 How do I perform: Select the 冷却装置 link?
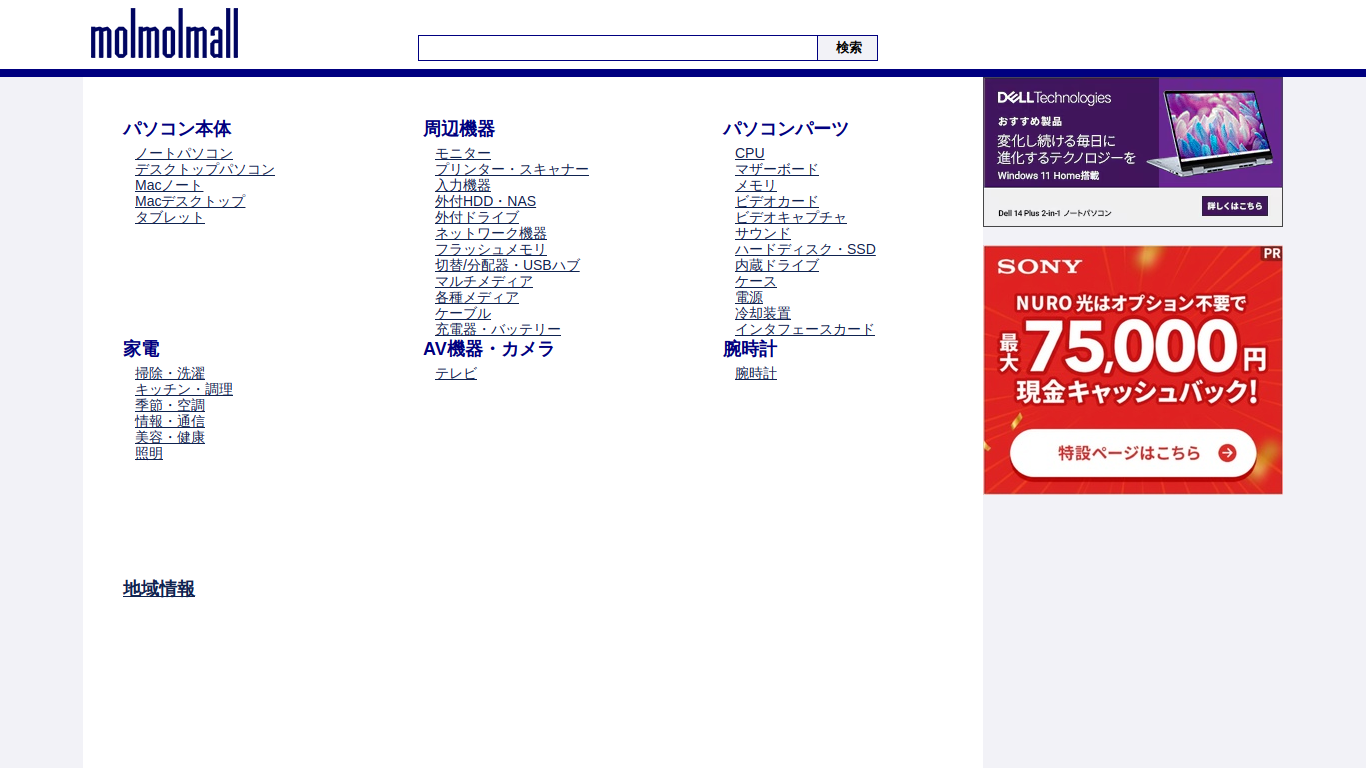tap(763, 313)
